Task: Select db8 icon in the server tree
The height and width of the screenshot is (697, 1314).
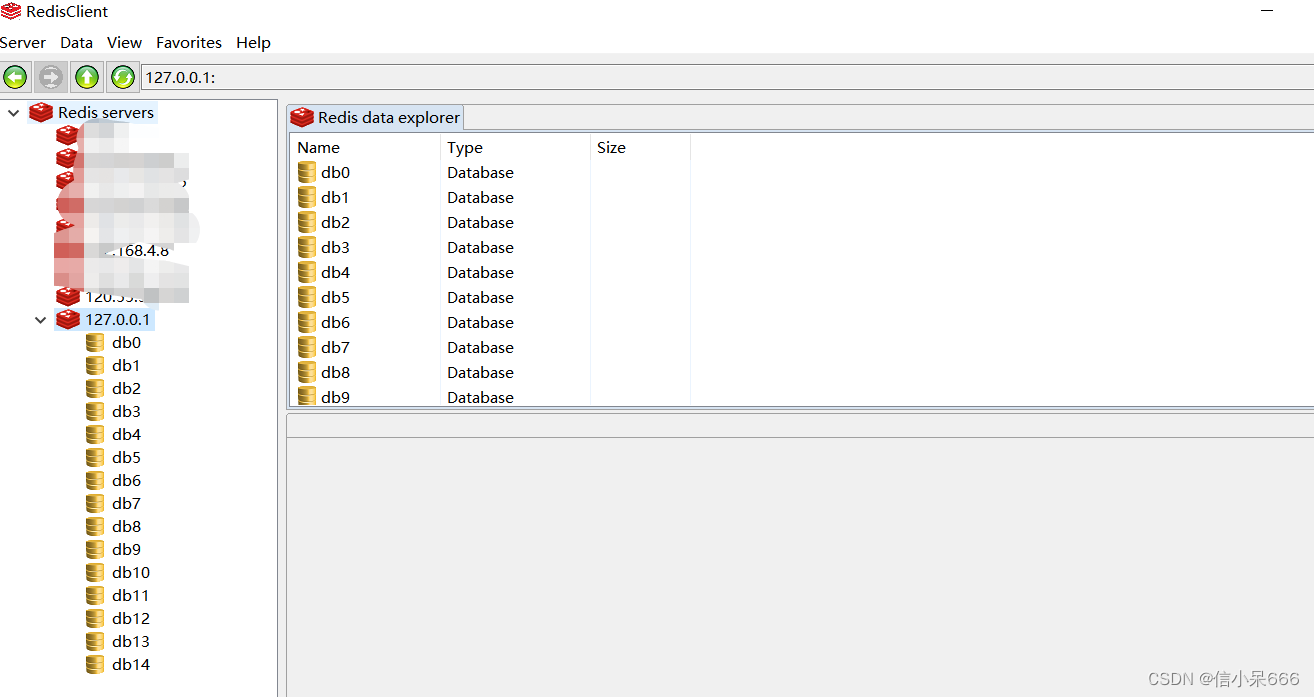Action: click(95, 527)
